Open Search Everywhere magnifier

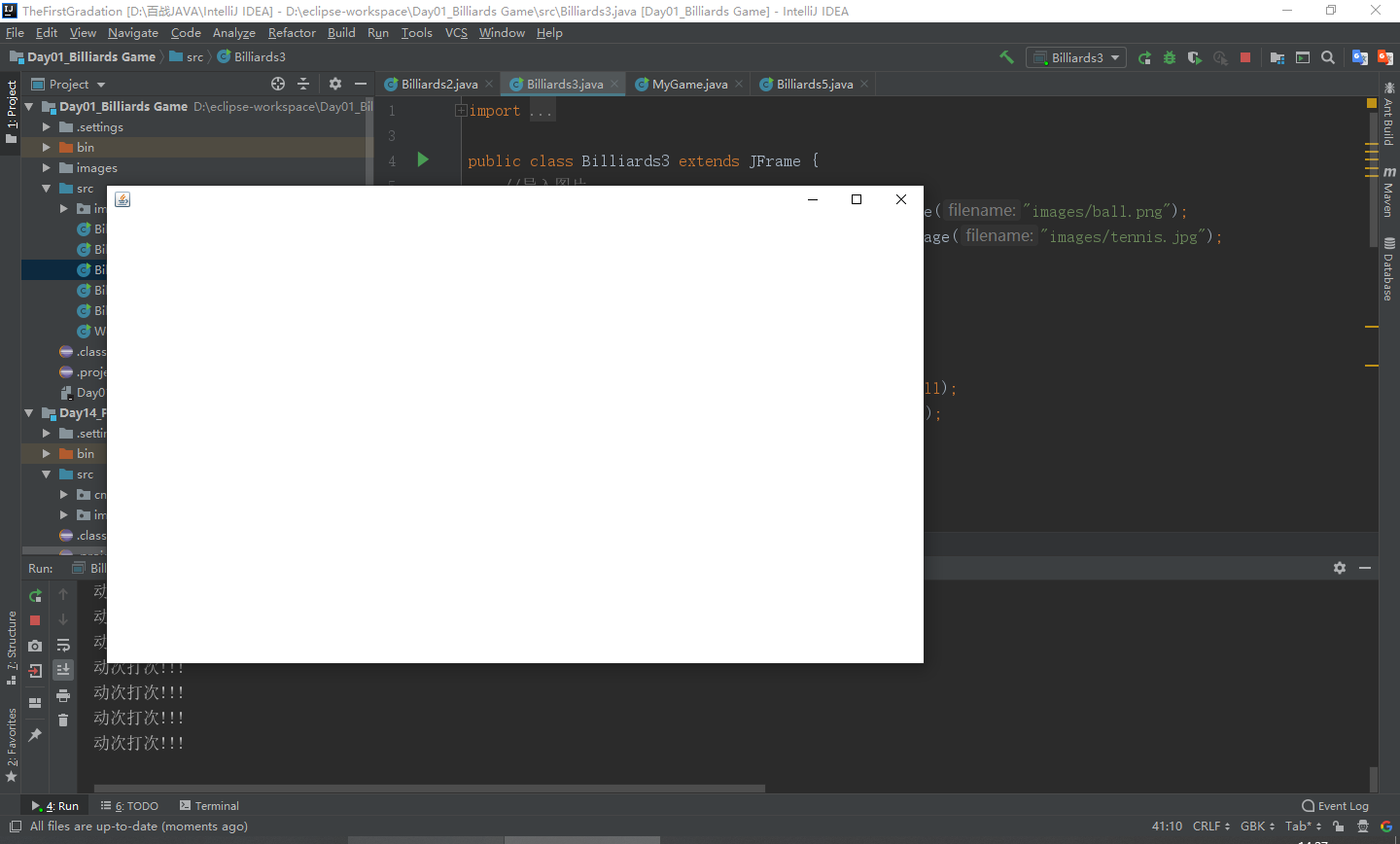[x=1328, y=57]
